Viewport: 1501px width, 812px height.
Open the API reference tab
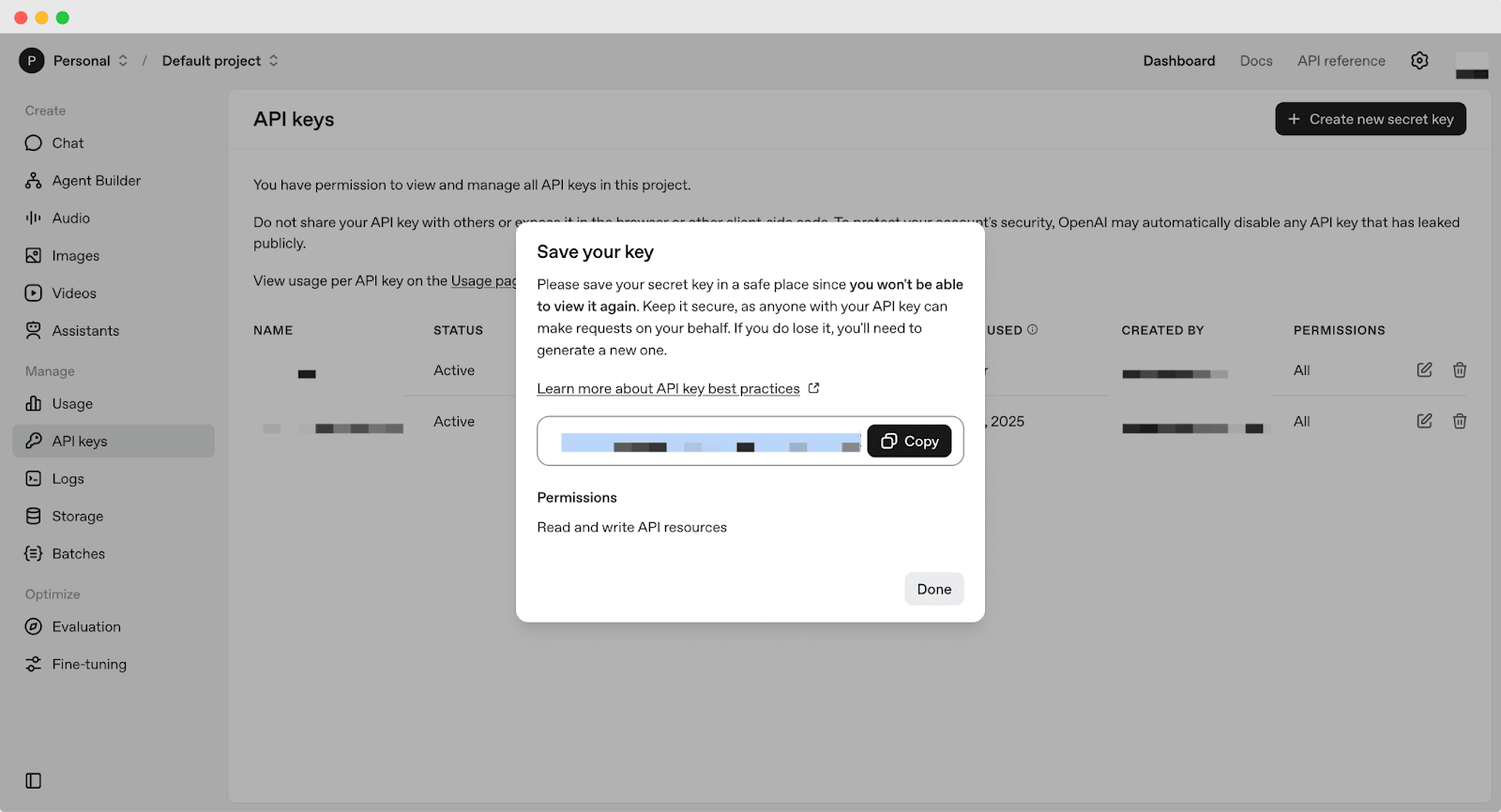click(1341, 61)
